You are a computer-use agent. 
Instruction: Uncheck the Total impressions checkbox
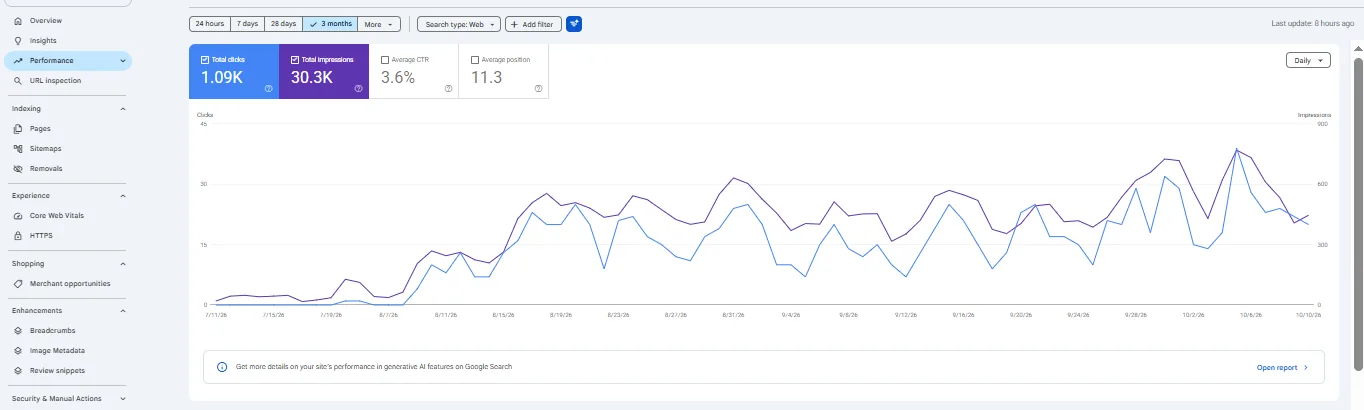tap(295, 60)
